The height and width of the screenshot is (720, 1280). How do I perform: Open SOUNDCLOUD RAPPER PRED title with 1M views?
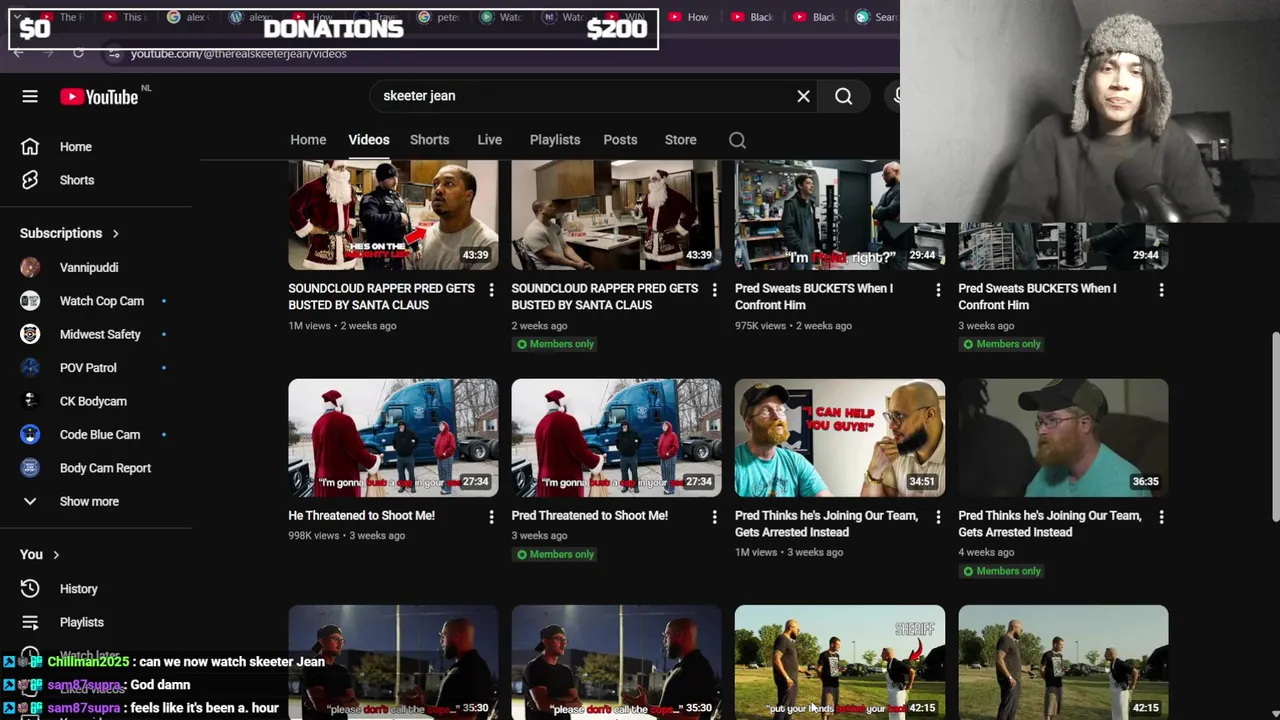tap(381, 296)
